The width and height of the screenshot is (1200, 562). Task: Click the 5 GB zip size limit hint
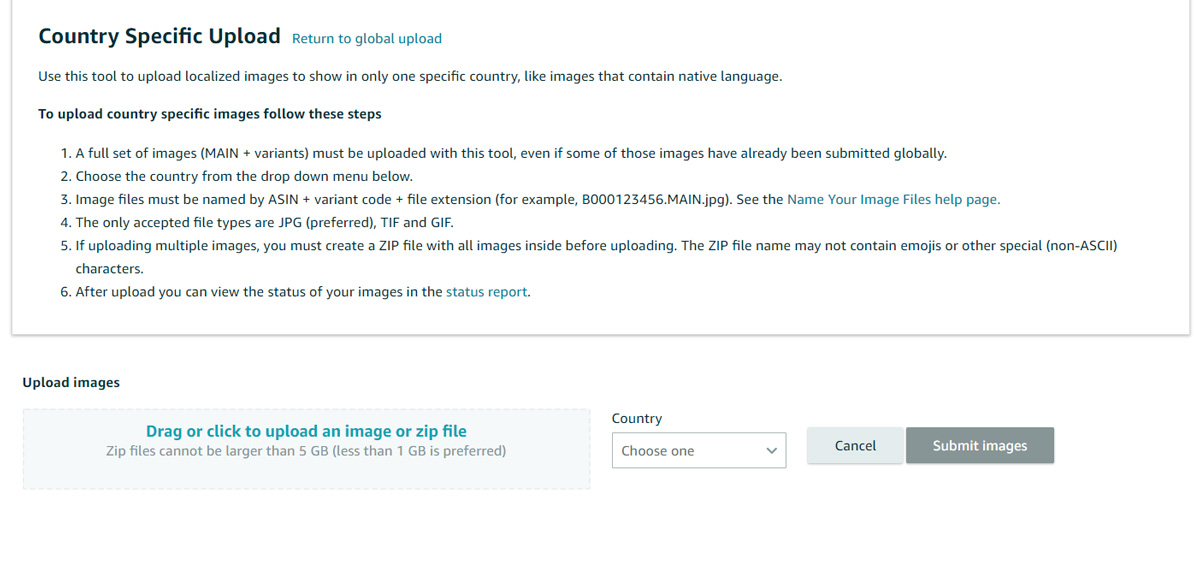click(x=306, y=451)
